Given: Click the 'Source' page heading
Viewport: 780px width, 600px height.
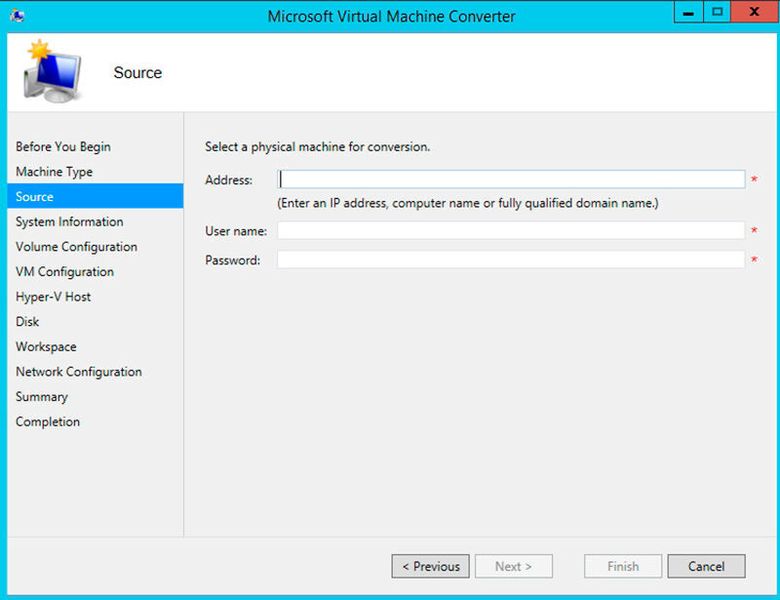Looking at the screenshot, I should pos(138,73).
